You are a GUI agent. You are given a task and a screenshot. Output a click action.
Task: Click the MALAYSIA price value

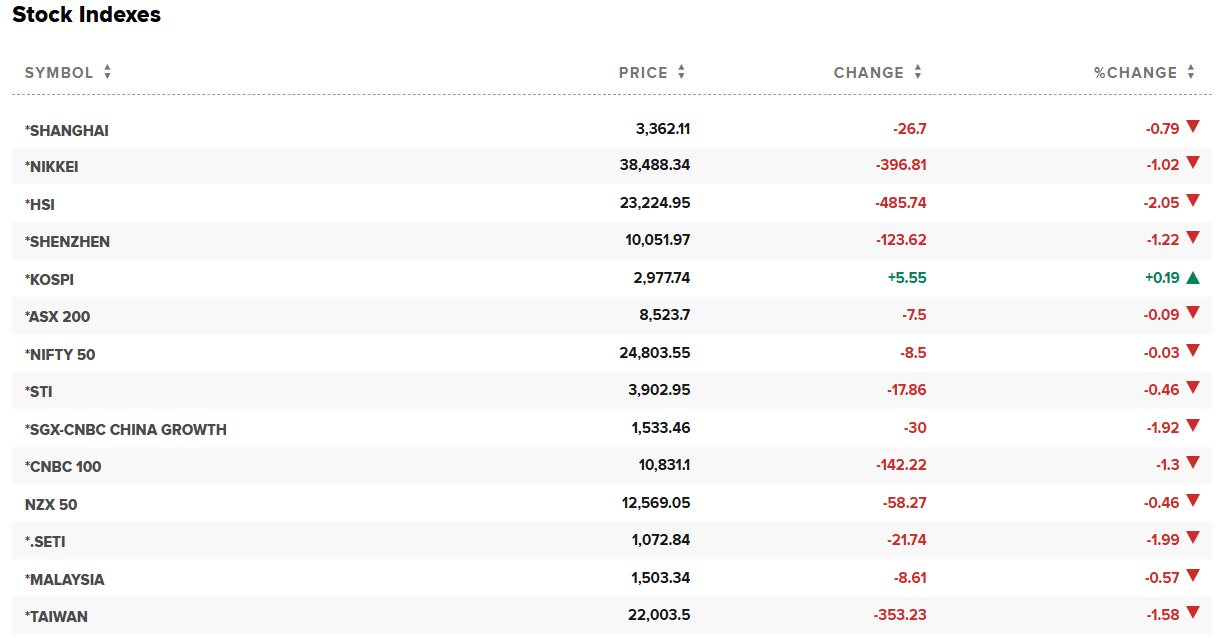click(660, 578)
